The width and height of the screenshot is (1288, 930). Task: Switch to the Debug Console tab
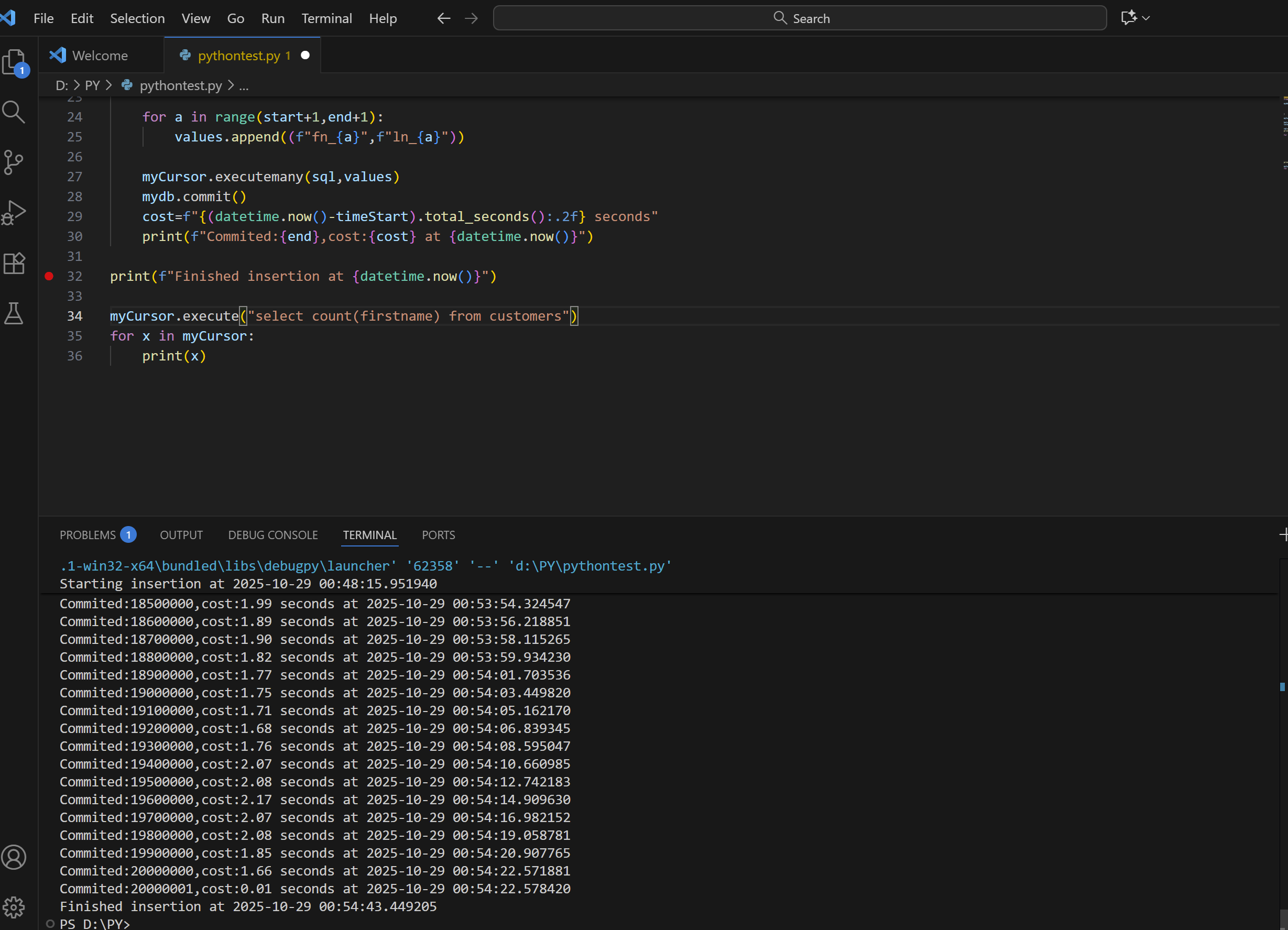272,535
